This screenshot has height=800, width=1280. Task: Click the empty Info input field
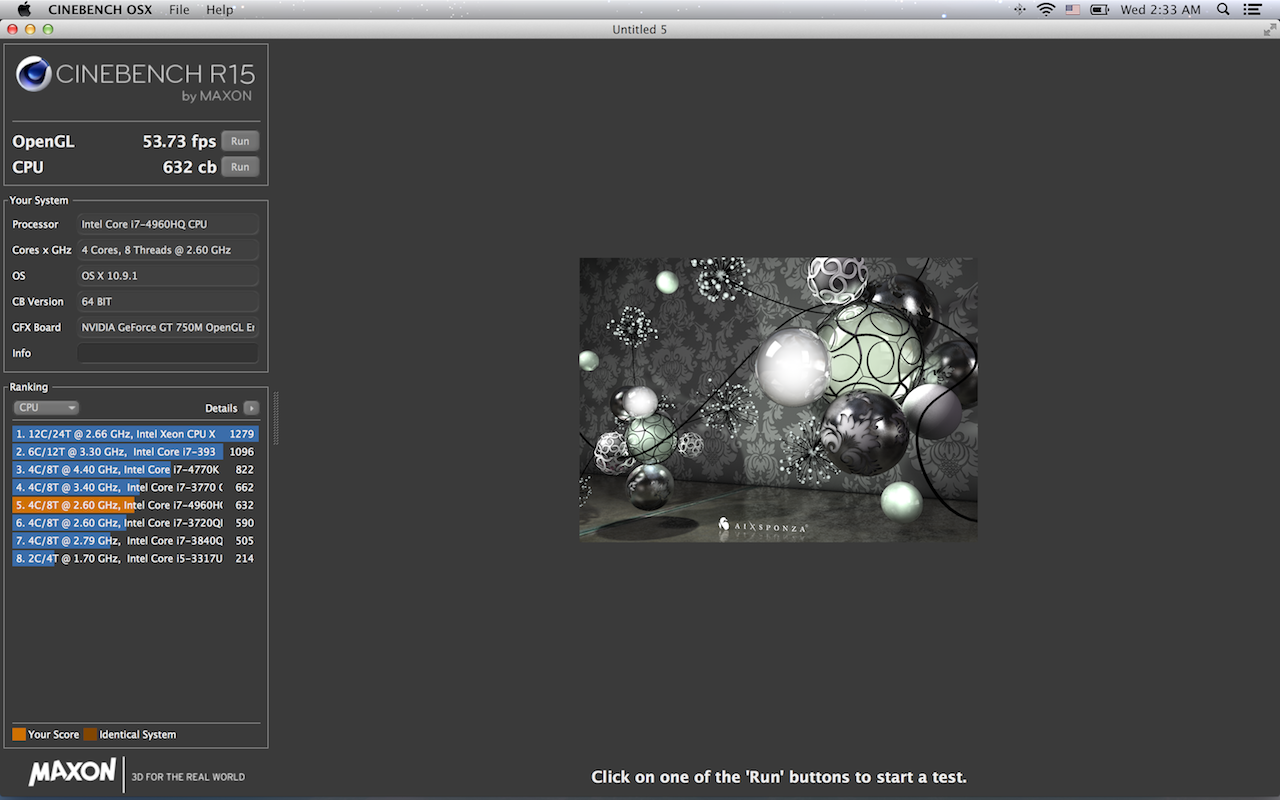[x=167, y=353]
